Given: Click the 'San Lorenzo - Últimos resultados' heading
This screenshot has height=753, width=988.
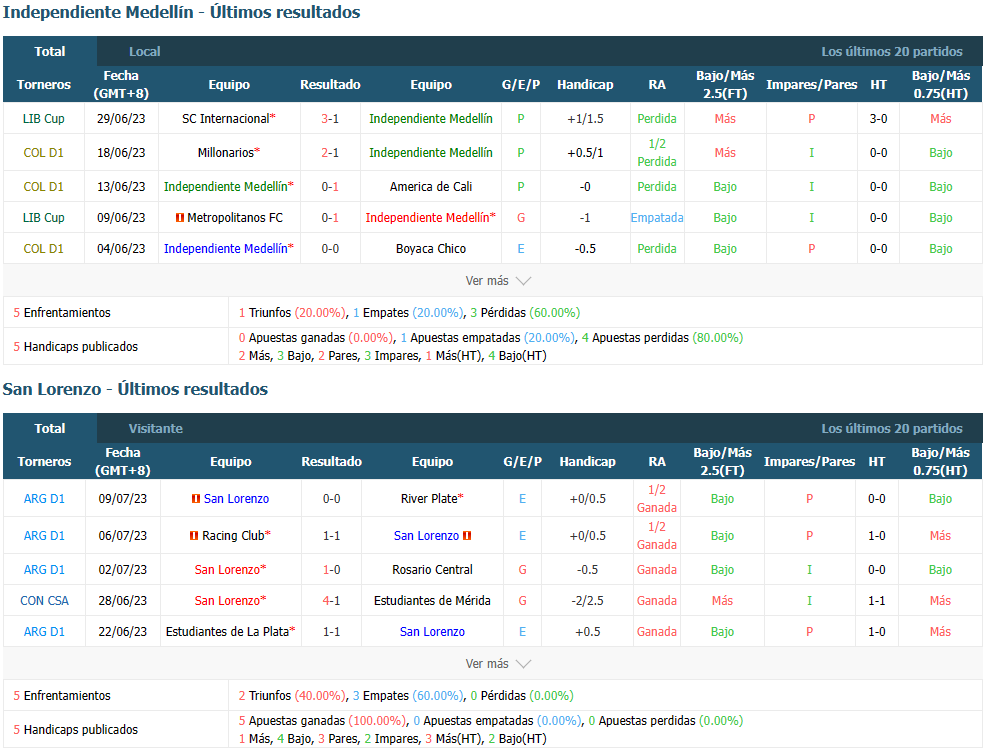Looking at the screenshot, I should pyautogui.click(x=135, y=389).
